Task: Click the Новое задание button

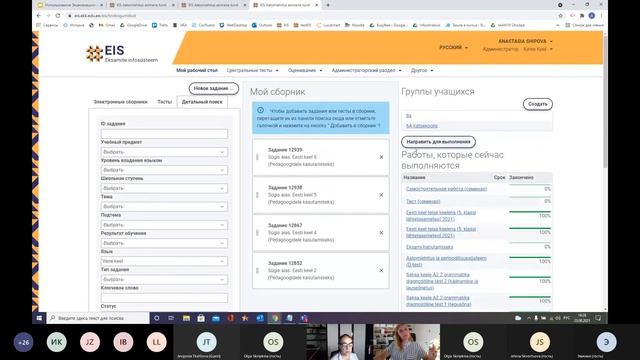Action: [214, 88]
